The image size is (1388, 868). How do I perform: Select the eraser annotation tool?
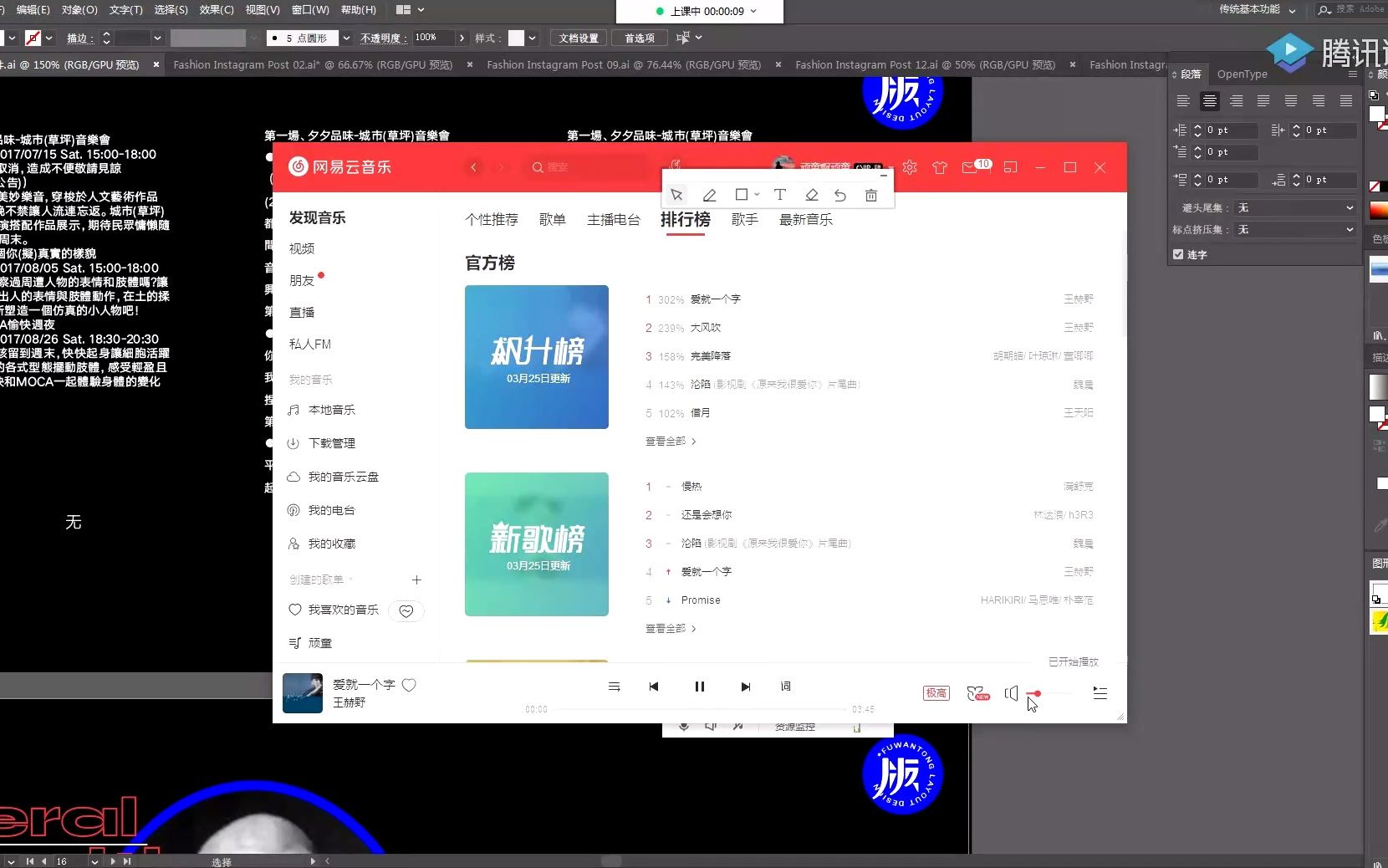[x=811, y=195]
